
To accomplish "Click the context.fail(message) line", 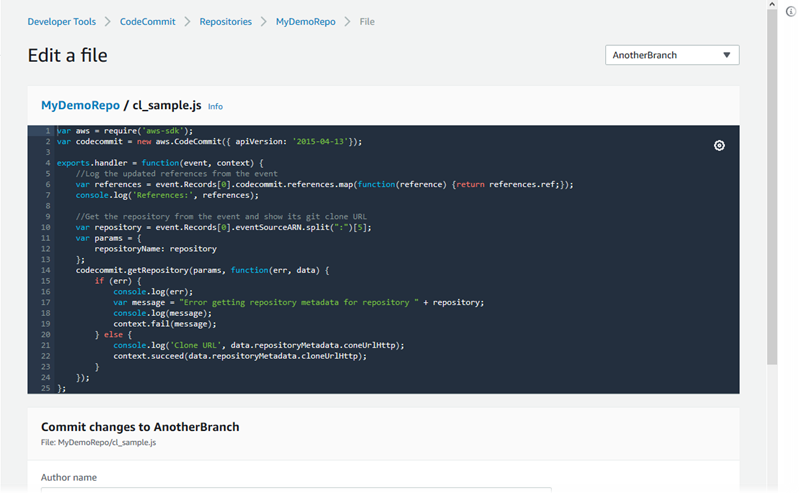I will pyautogui.click(x=163, y=323).
